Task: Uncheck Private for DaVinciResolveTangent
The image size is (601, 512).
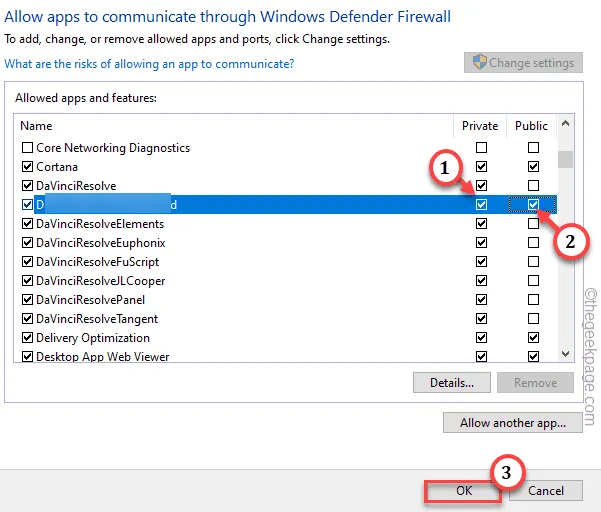Action: [481, 318]
